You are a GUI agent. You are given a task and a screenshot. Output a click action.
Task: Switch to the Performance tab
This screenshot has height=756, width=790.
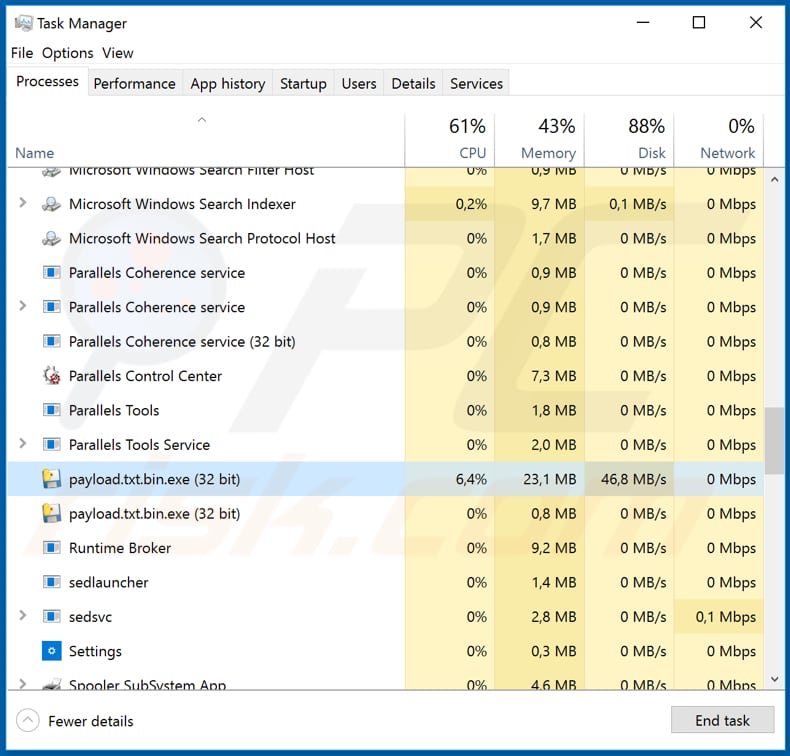coord(135,84)
